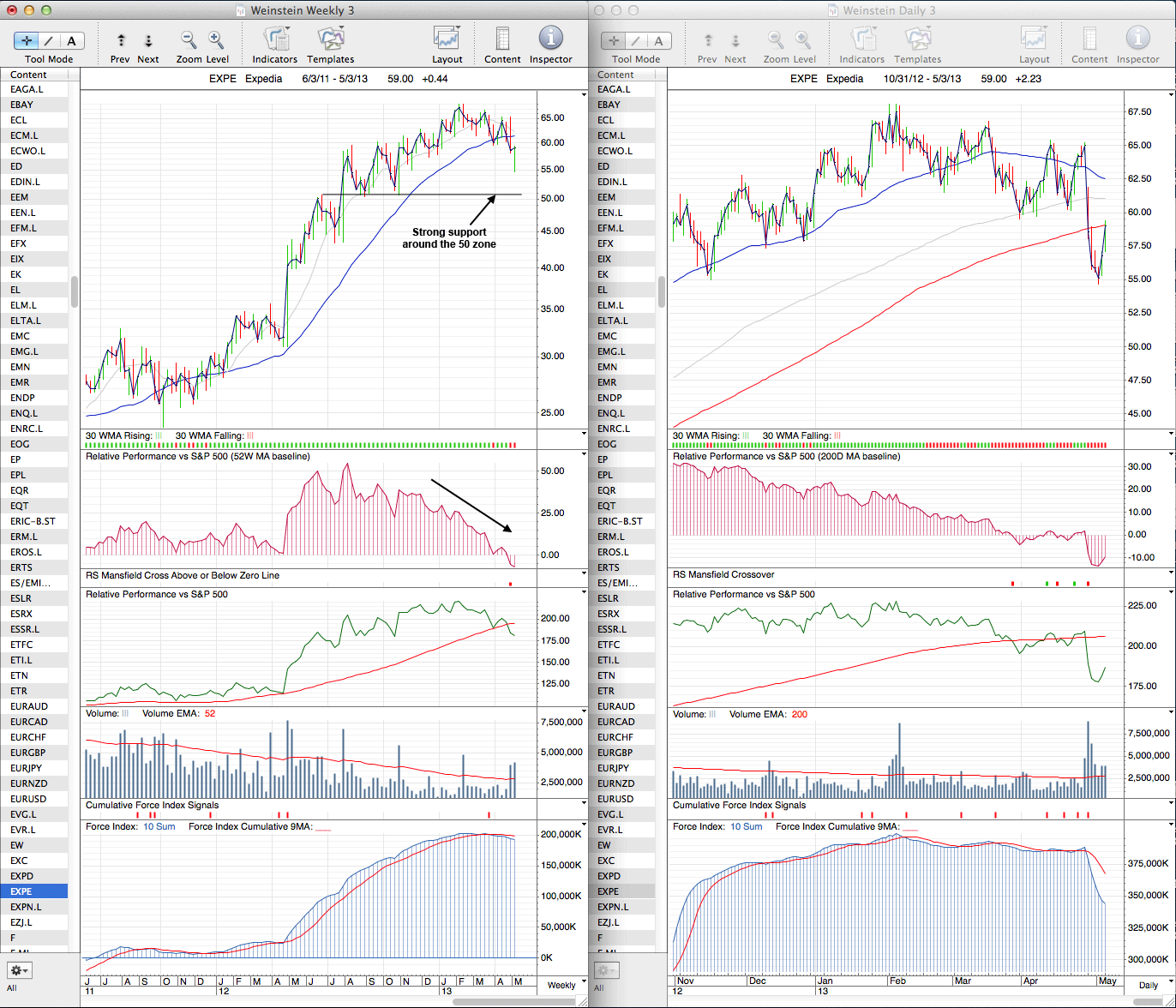Open Weekly Volume pane dropdown arrow

coord(585,712)
